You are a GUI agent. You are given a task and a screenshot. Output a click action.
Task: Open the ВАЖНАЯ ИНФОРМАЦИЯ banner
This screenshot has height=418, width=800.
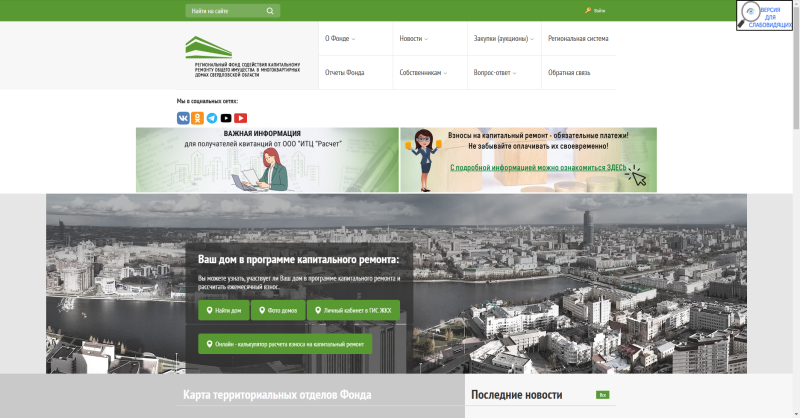[x=267, y=160]
